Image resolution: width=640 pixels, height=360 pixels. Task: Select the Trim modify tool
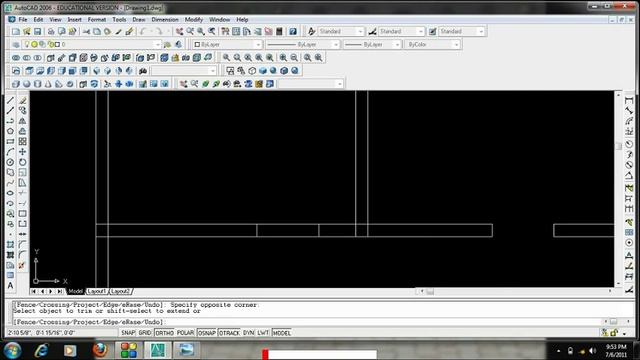point(22,193)
